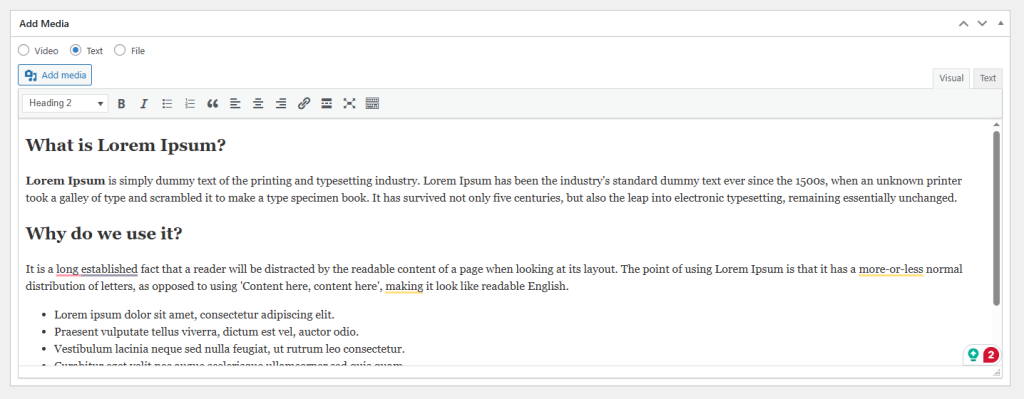Align text center

click(258, 103)
